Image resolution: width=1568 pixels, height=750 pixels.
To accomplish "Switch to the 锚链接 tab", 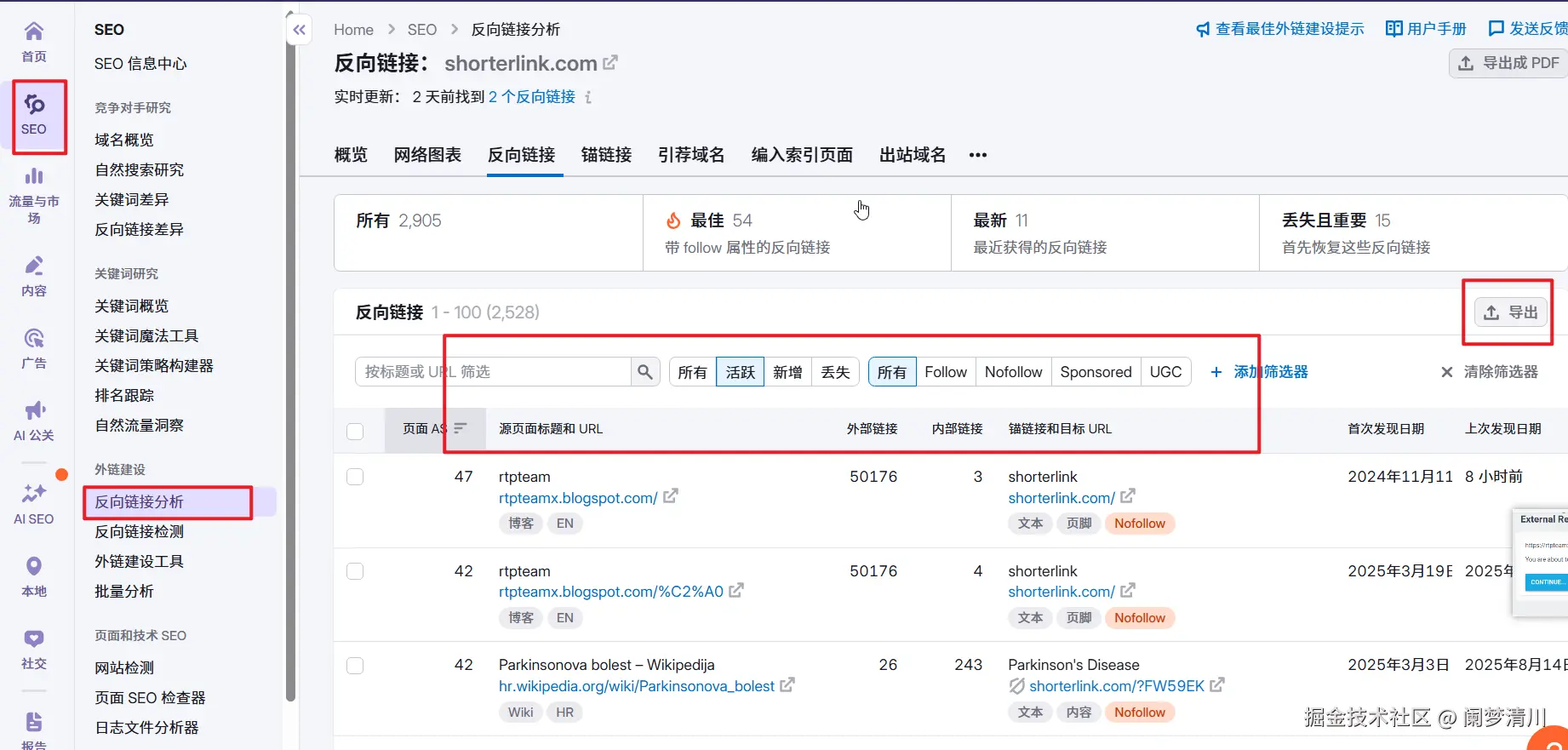I will 606,155.
